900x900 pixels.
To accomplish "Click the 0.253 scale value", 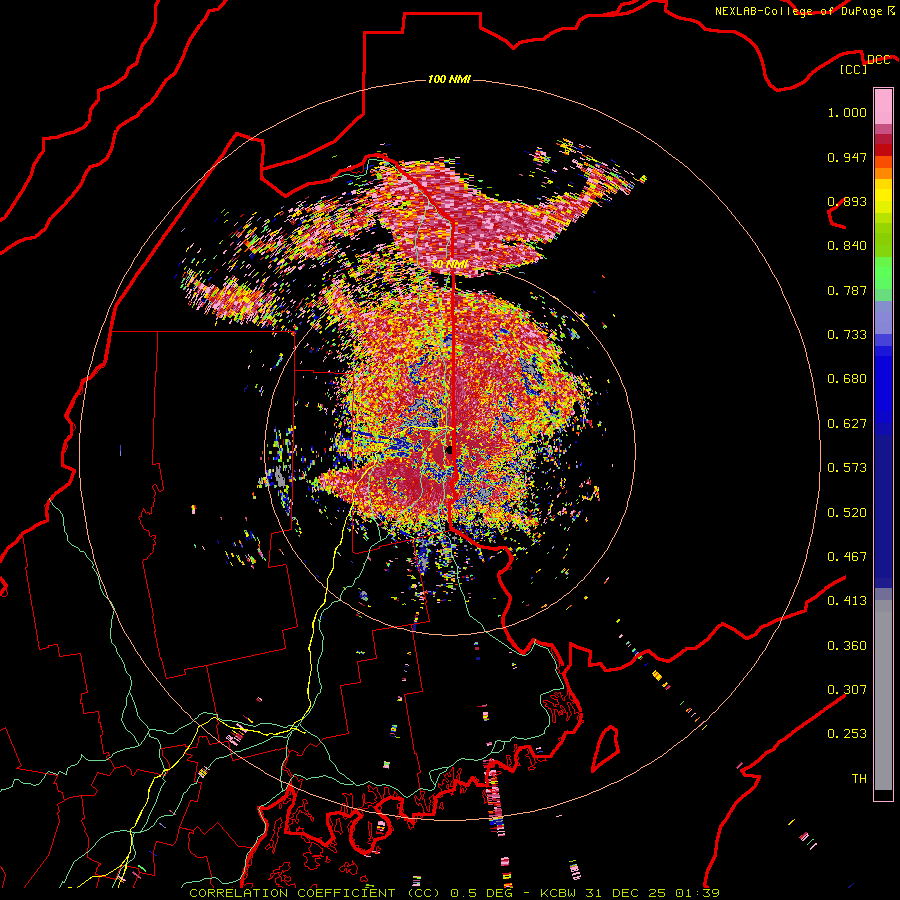I will tap(847, 734).
